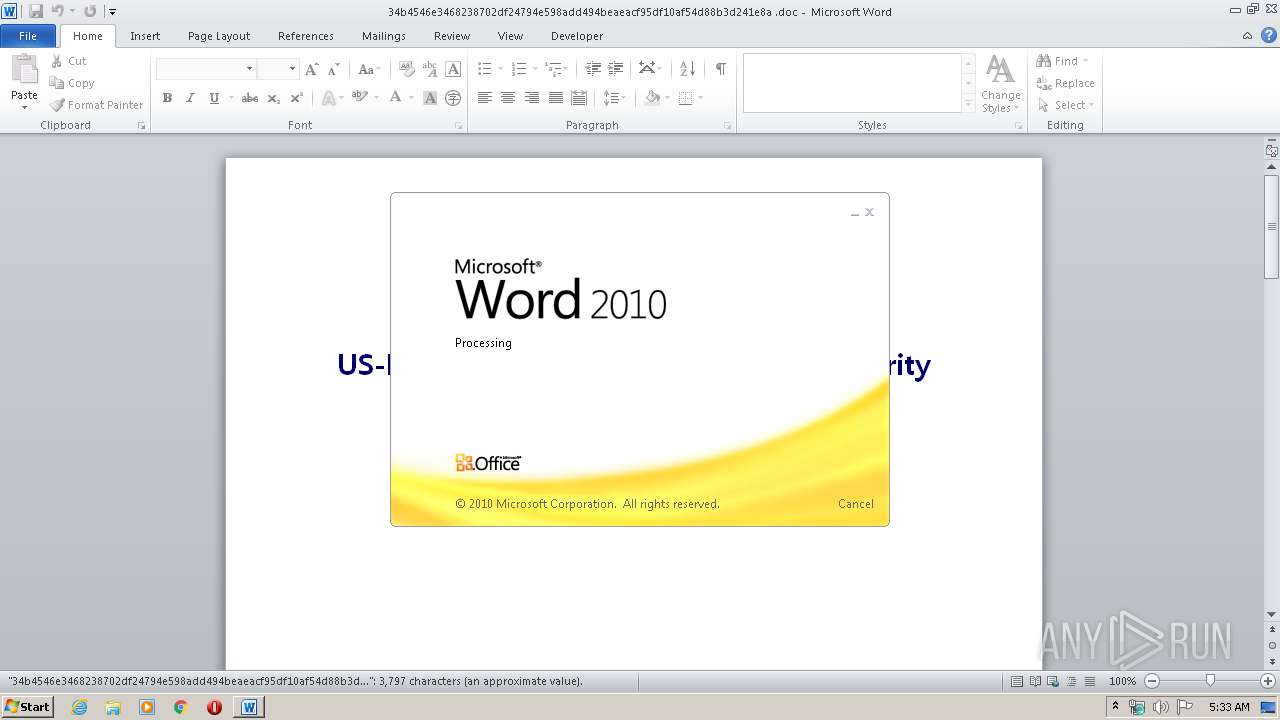This screenshot has width=1280, height=720.
Task: Click the Character Shading icon
Action: click(430, 98)
